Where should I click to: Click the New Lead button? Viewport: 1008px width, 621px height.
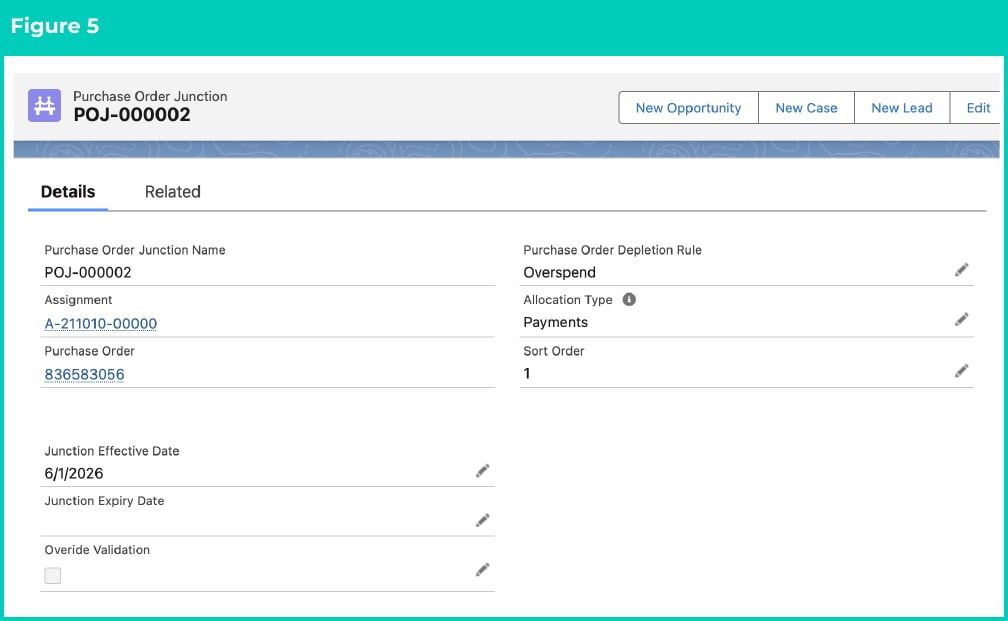pyautogui.click(x=901, y=108)
